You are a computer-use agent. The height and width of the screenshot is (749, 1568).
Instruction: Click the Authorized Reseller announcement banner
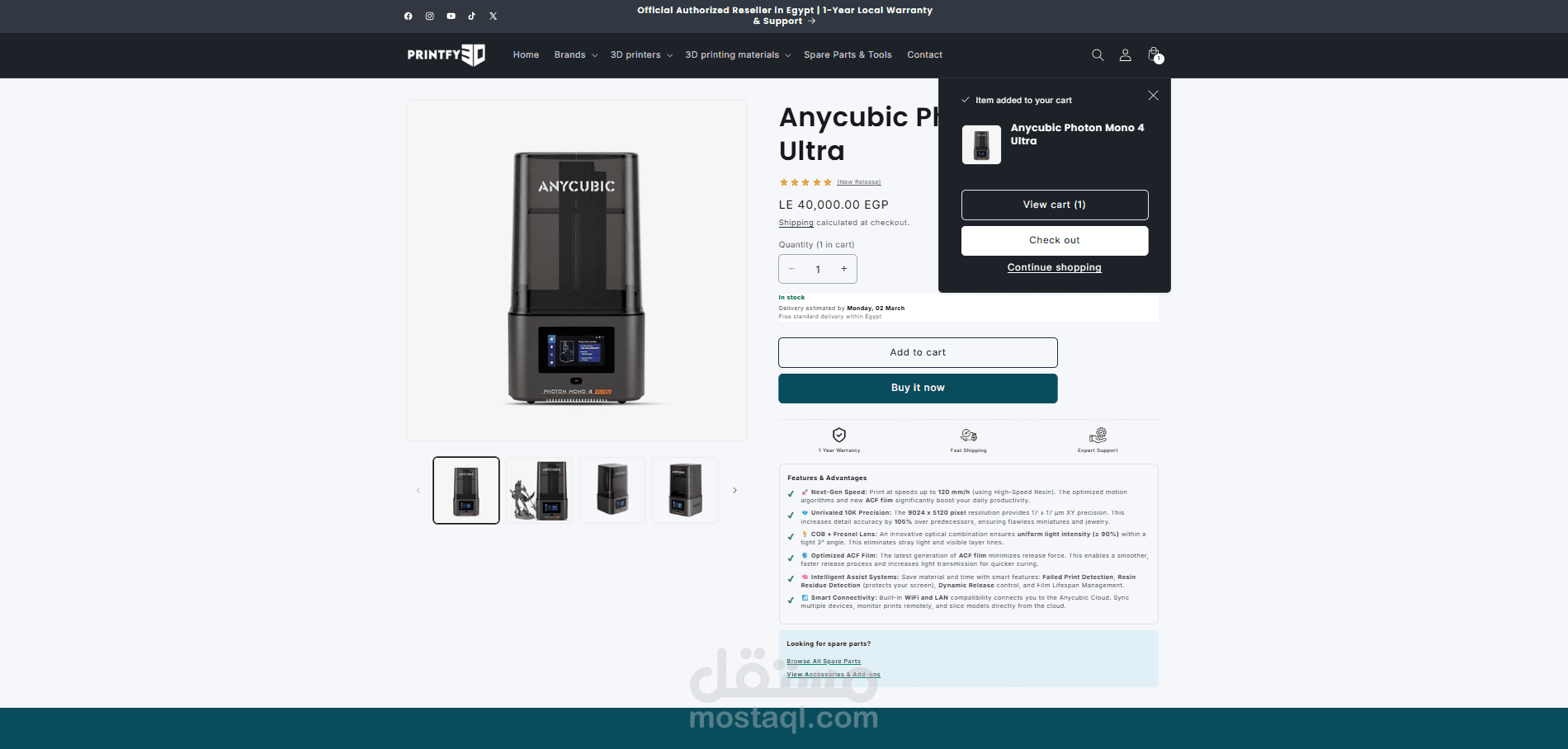[x=784, y=16]
